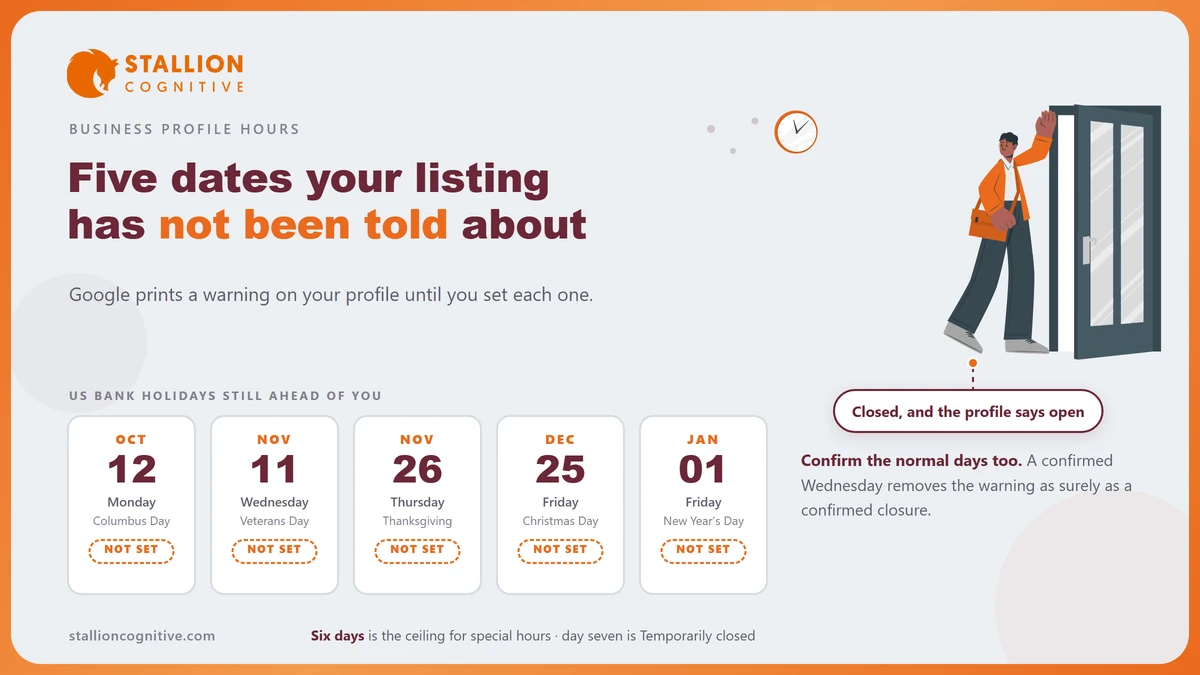Click the 'Six days' bold footer text

pyautogui.click(x=337, y=636)
